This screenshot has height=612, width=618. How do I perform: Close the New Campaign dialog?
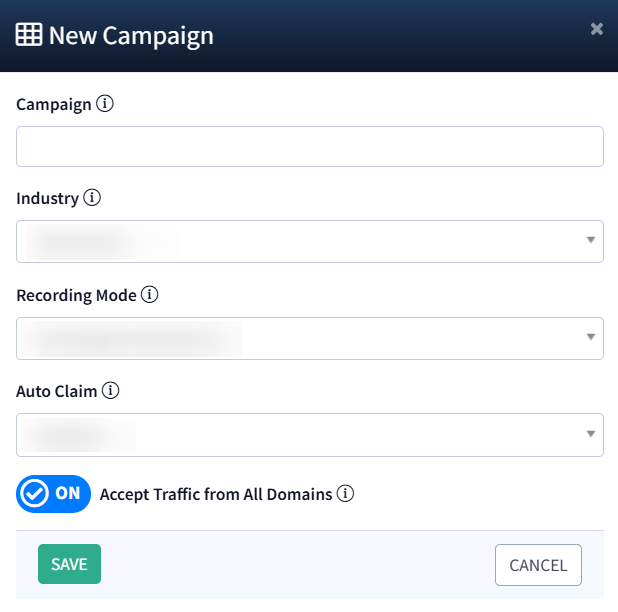coord(597,29)
